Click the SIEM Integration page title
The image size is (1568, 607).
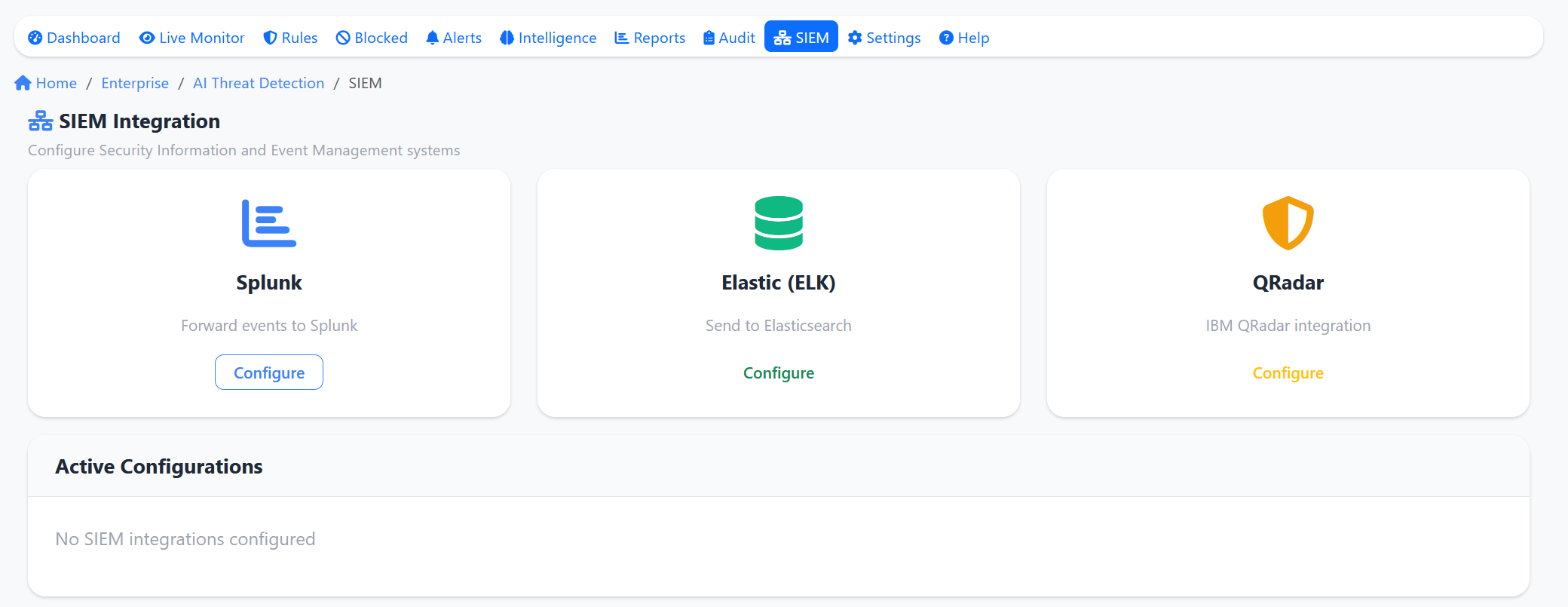pyautogui.click(x=139, y=121)
